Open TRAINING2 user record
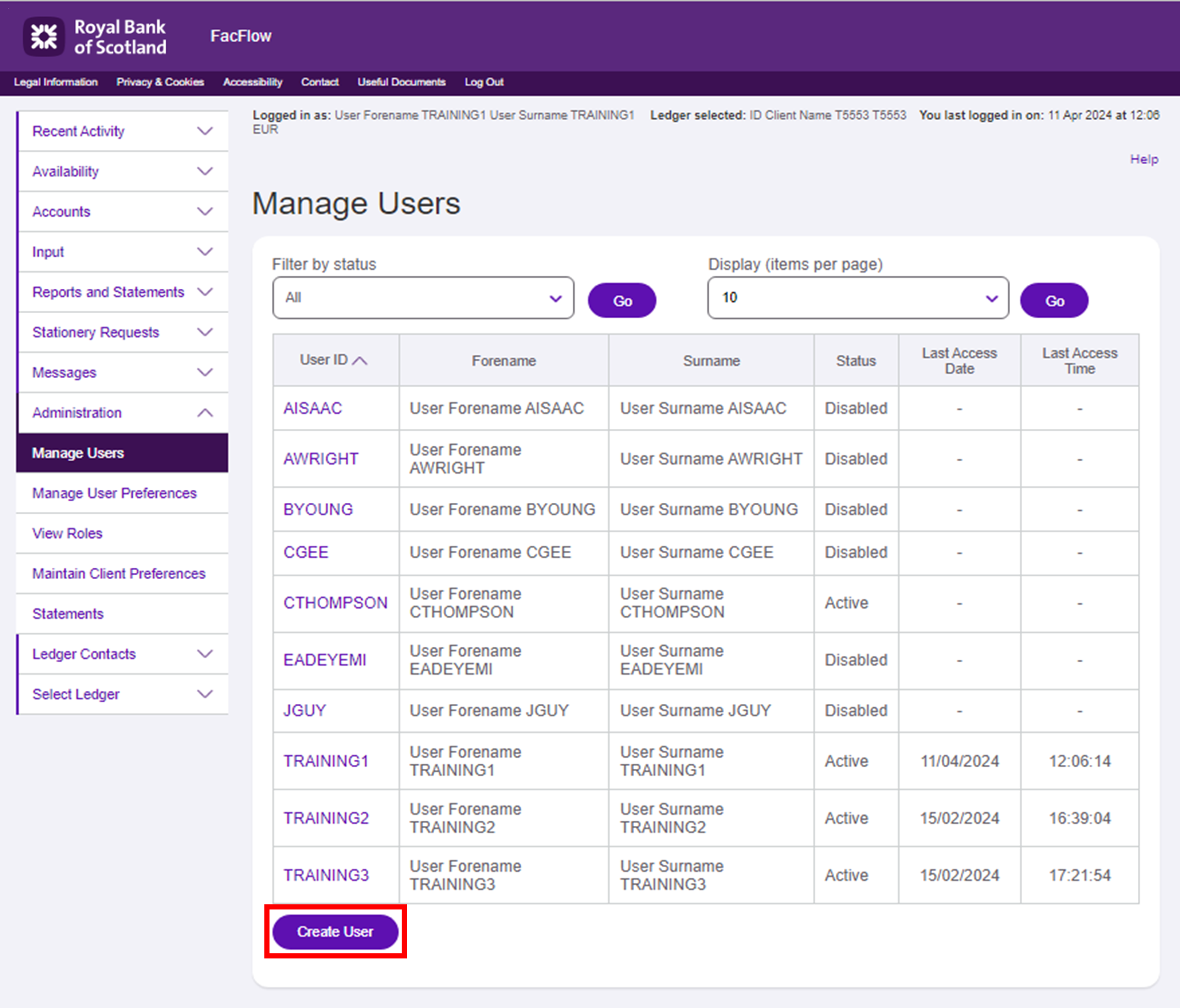This screenshot has width=1180, height=1008. [326, 818]
